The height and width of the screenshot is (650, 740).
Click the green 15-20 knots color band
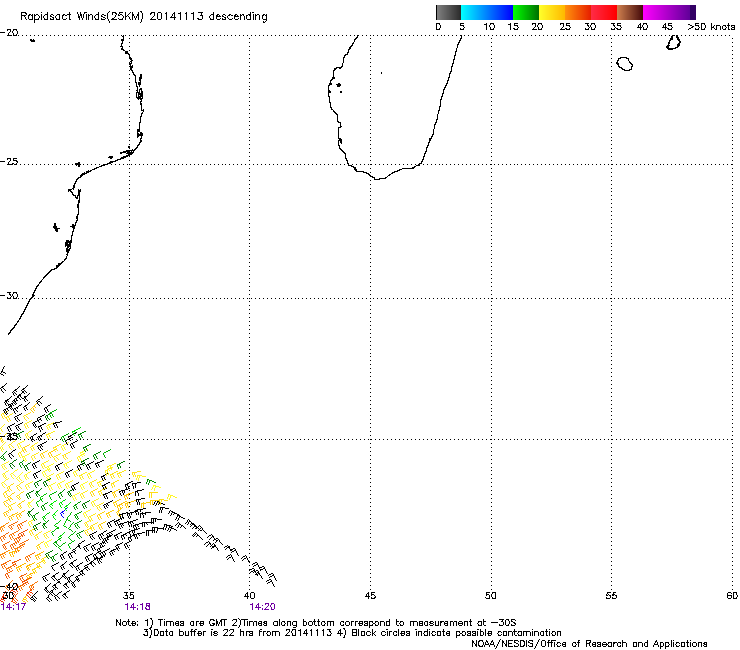526,12
